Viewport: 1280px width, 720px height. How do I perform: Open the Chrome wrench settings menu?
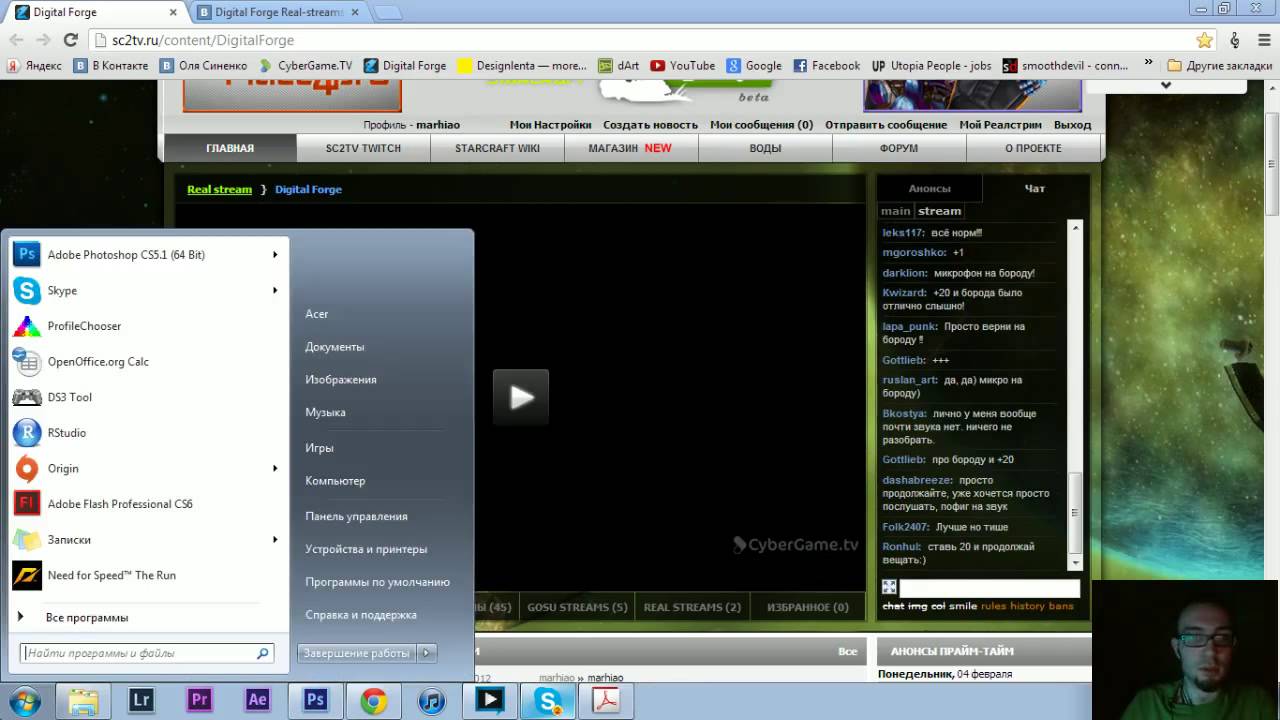[1263, 40]
